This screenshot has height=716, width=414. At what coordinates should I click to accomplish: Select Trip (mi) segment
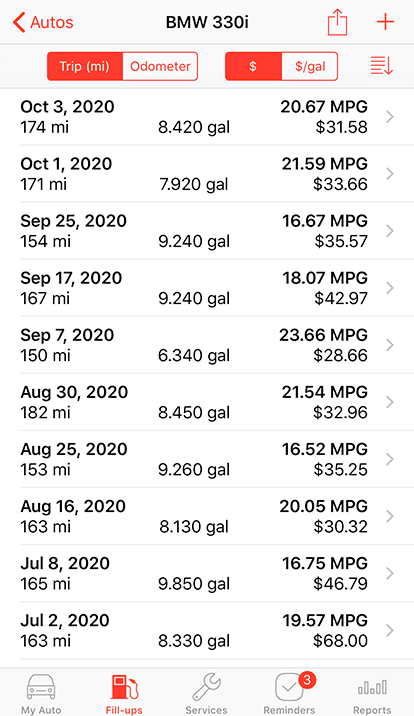coord(85,66)
